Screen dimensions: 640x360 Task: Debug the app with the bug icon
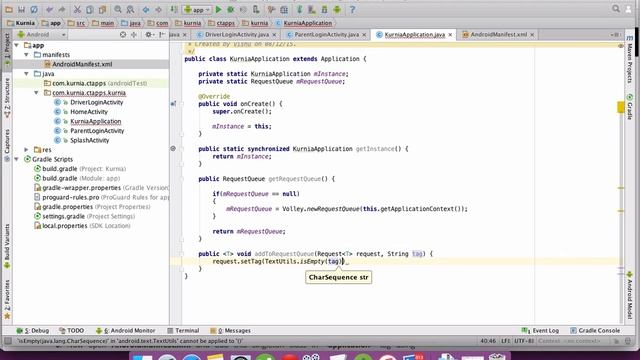(231, 9)
